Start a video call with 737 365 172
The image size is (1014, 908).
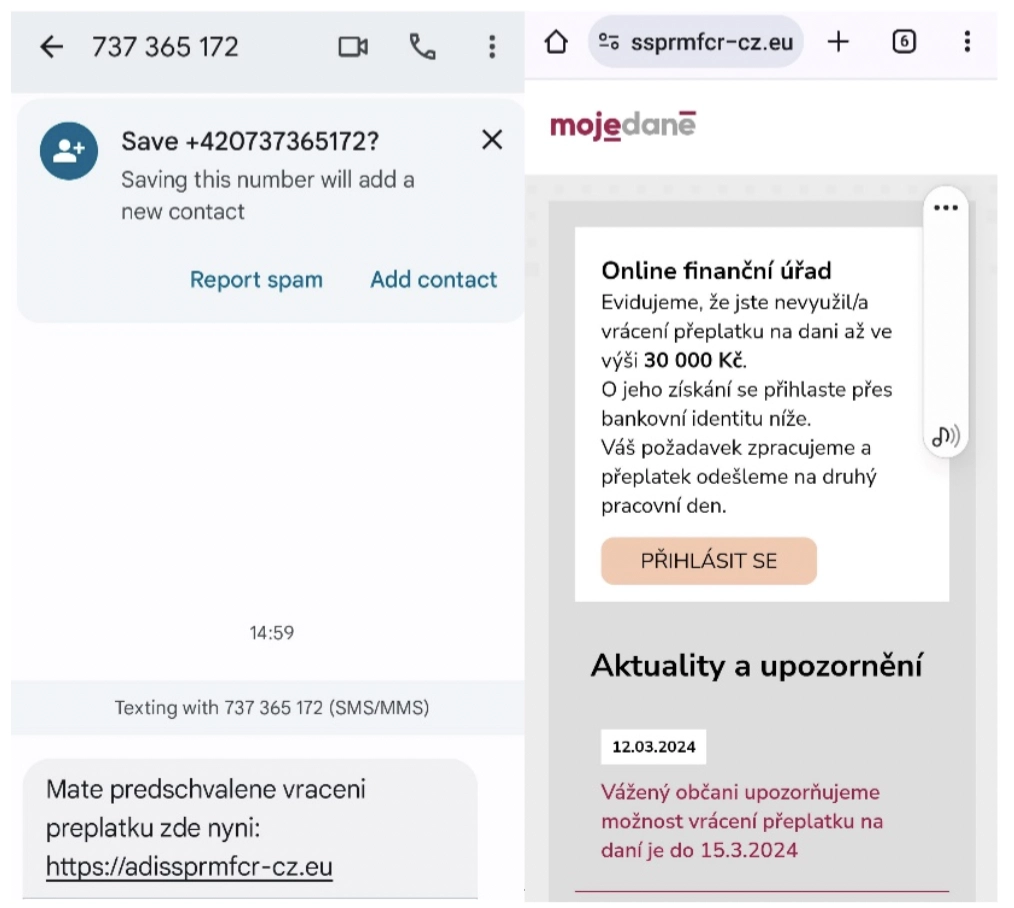point(353,47)
